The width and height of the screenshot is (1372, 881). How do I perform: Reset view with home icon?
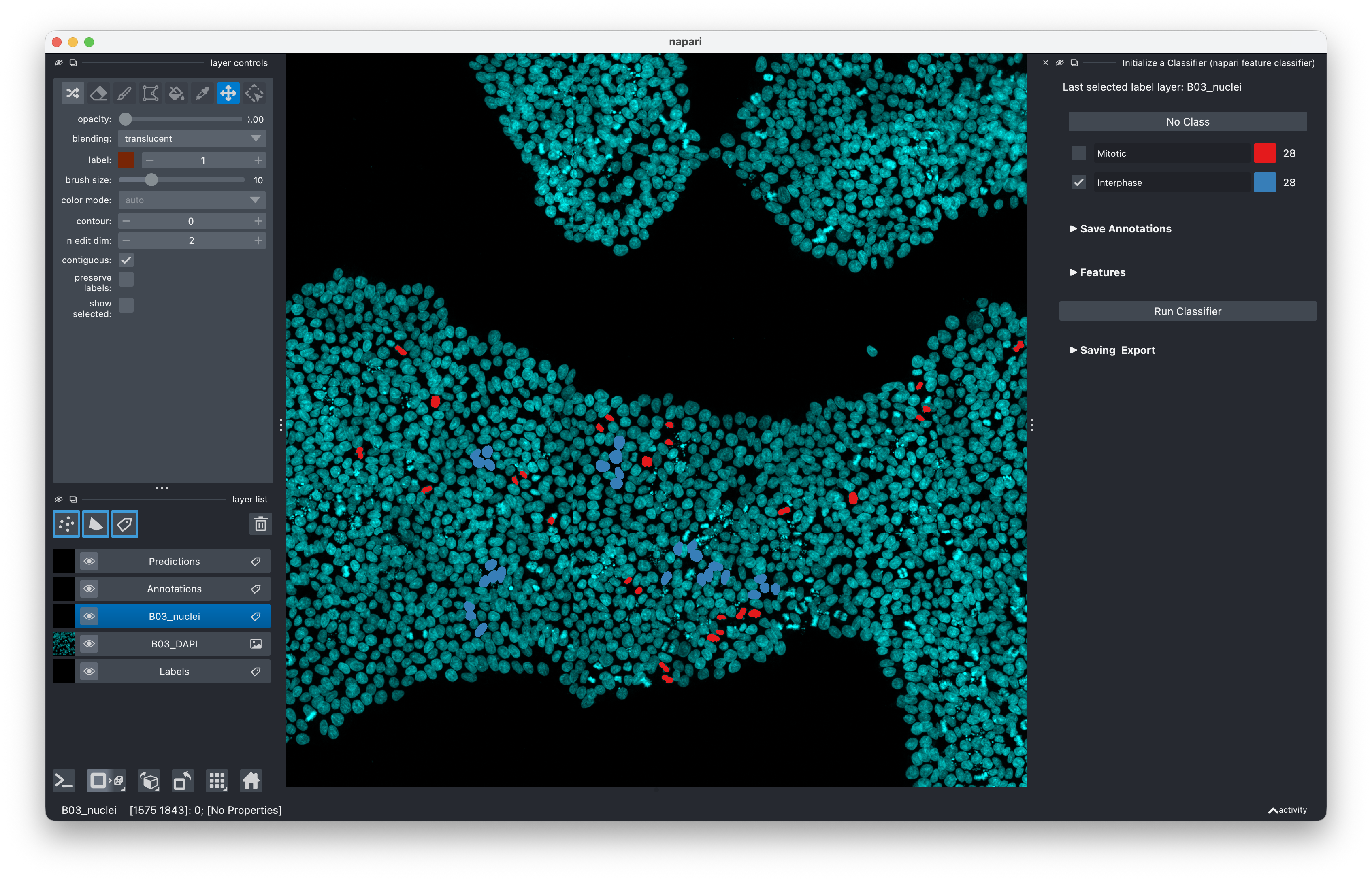point(251,781)
